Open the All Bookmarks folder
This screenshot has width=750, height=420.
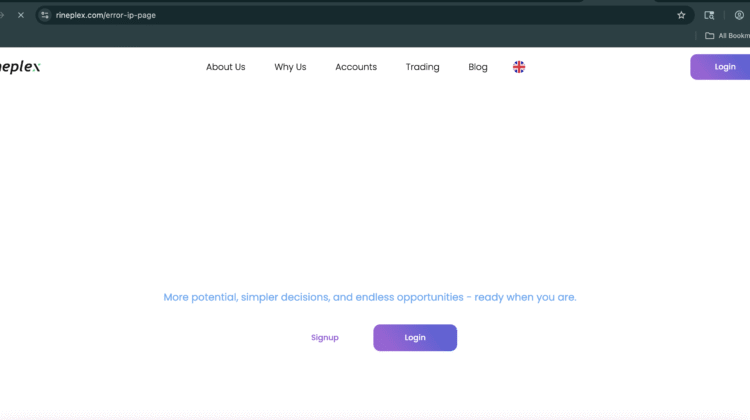[710, 36]
